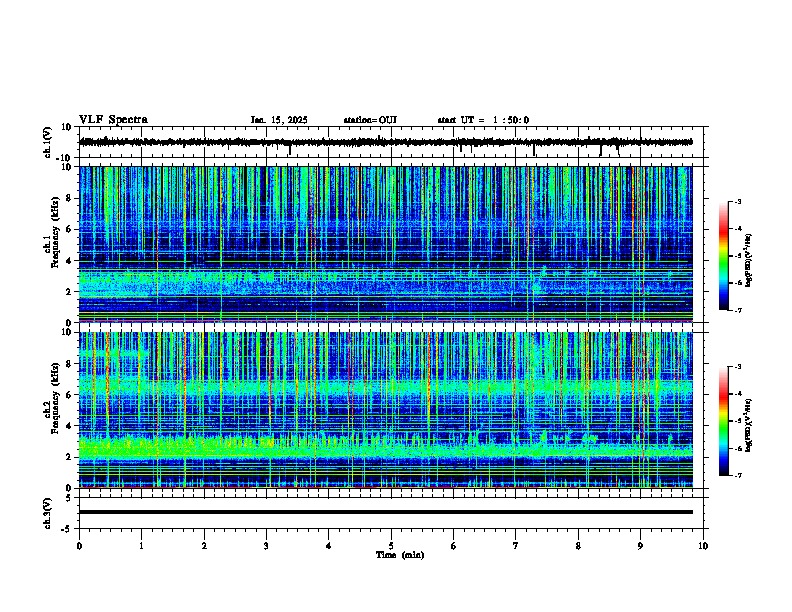Click time axis tick label "7"
Image resolution: width=792 pixels, height=612 pixels.
point(516,546)
